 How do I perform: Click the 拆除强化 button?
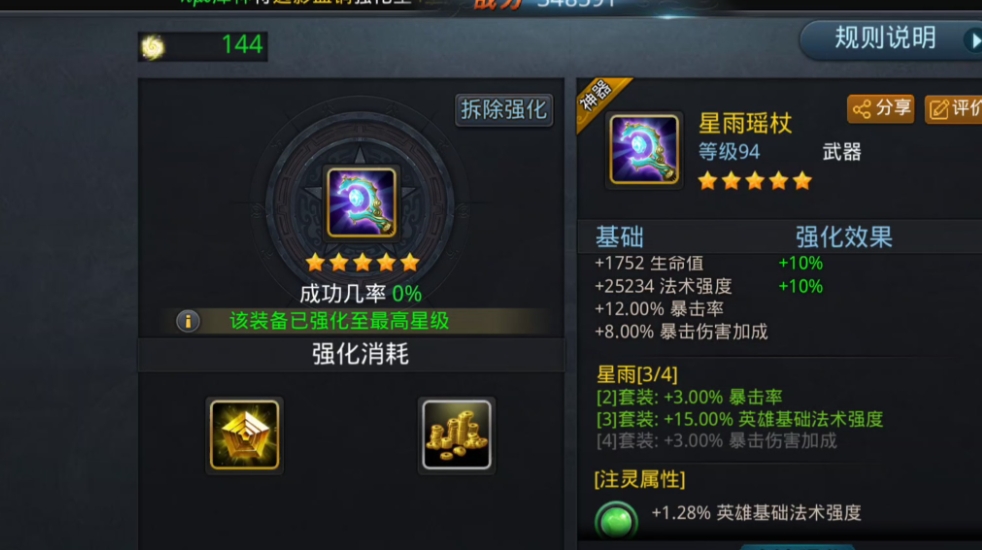[x=504, y=110]
